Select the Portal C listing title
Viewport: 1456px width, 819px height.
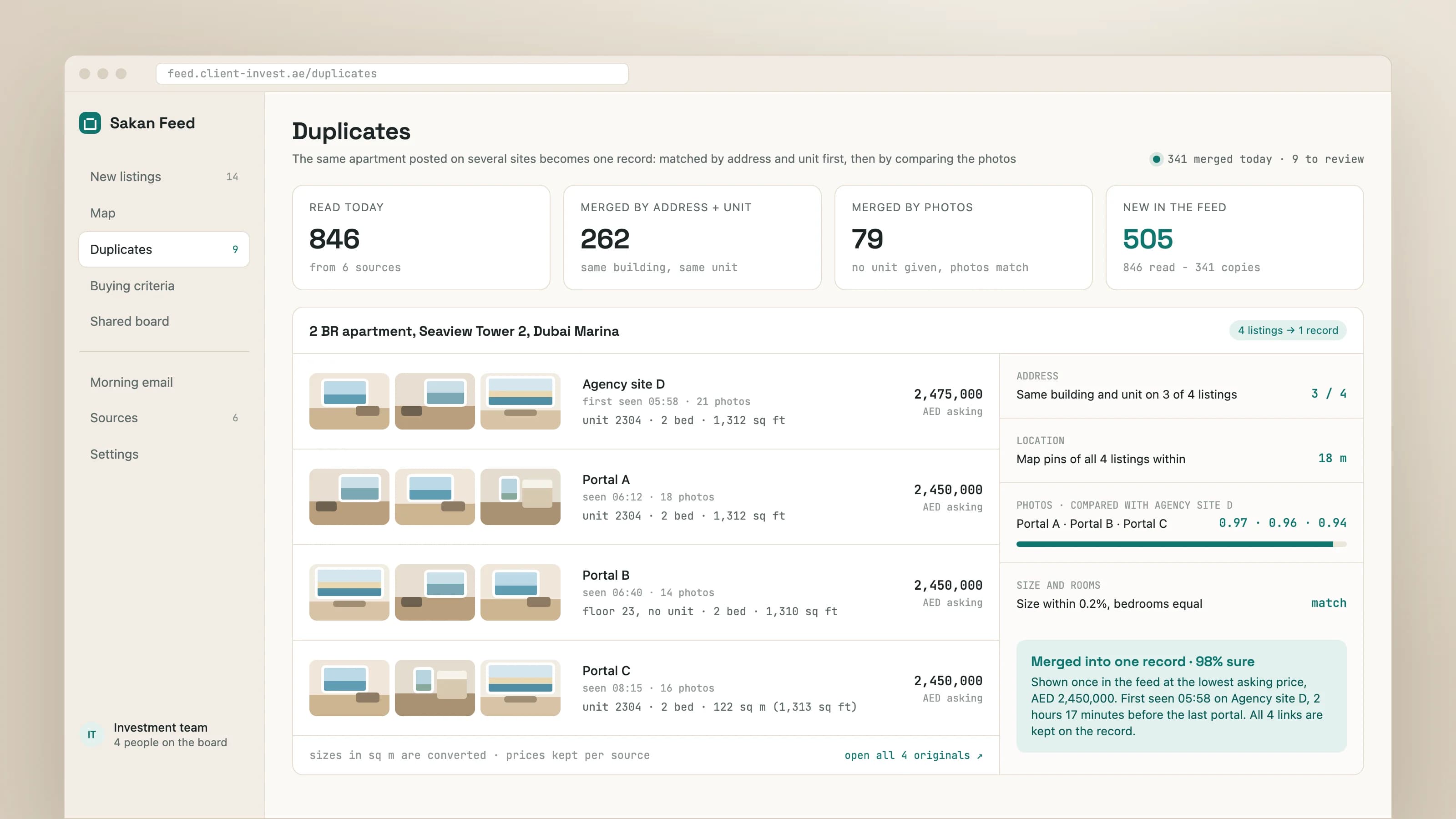pyautogui.click(x=606, y=671)
